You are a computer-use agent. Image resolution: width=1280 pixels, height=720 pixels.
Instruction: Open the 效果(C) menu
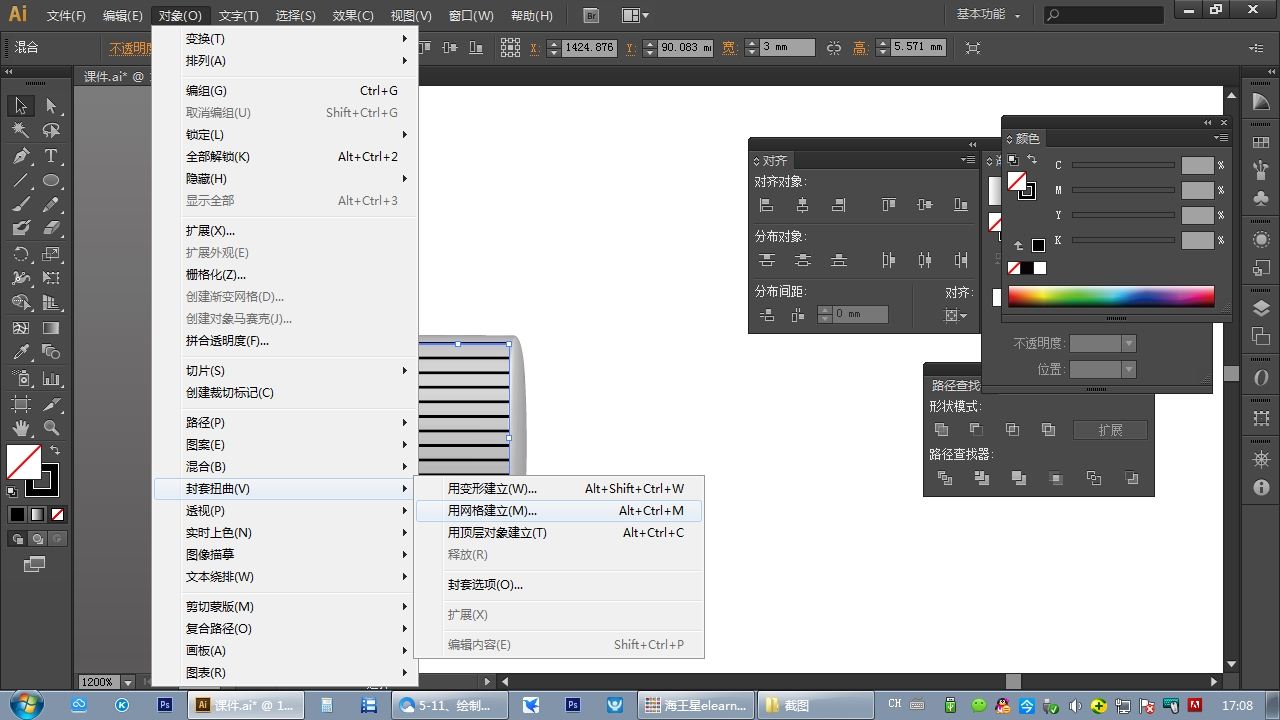click(353, 15)
